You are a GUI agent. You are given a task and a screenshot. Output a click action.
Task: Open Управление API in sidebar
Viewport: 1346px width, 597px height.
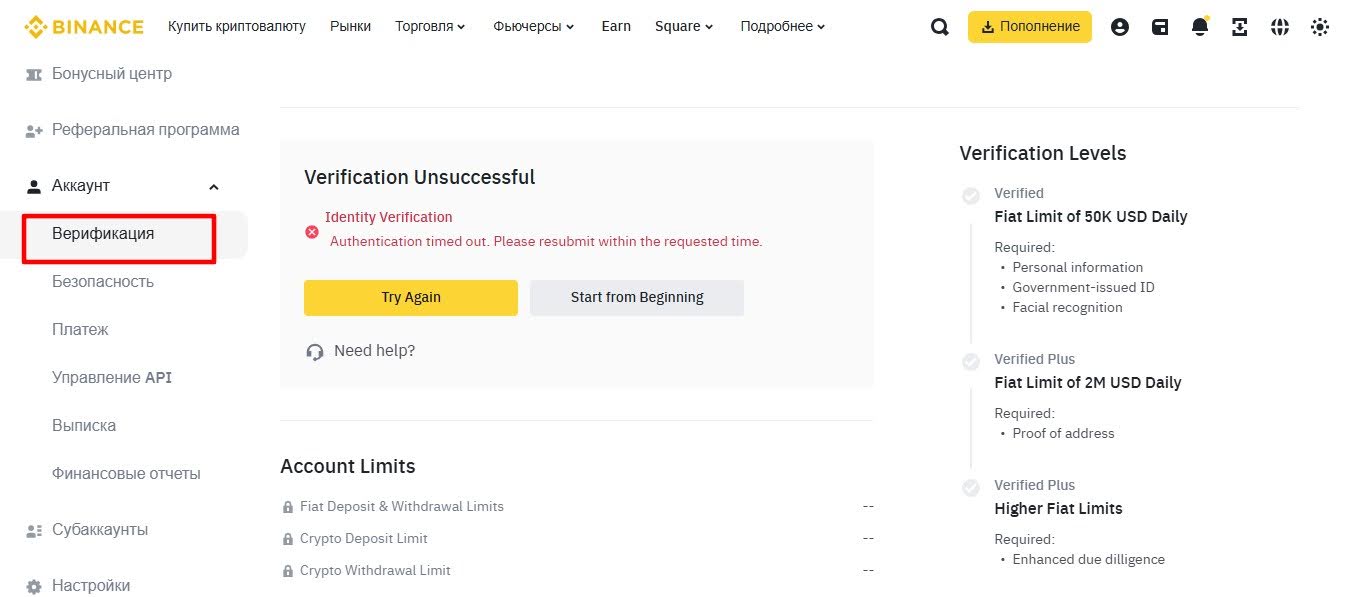pos(112,378)
